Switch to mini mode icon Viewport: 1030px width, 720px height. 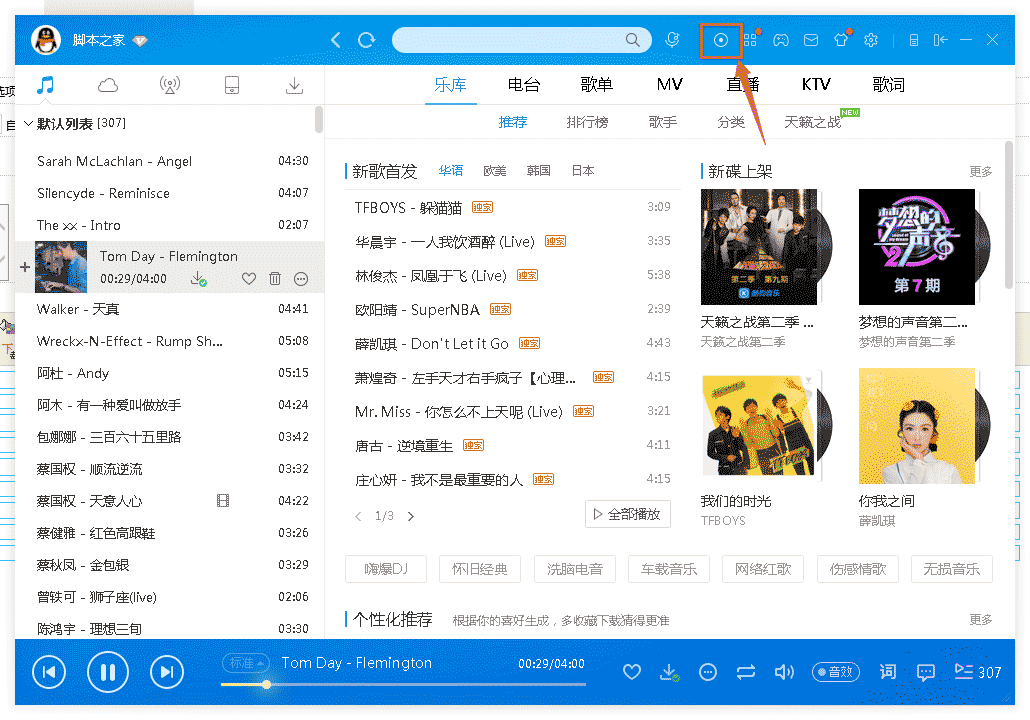[x=940, y=40]
